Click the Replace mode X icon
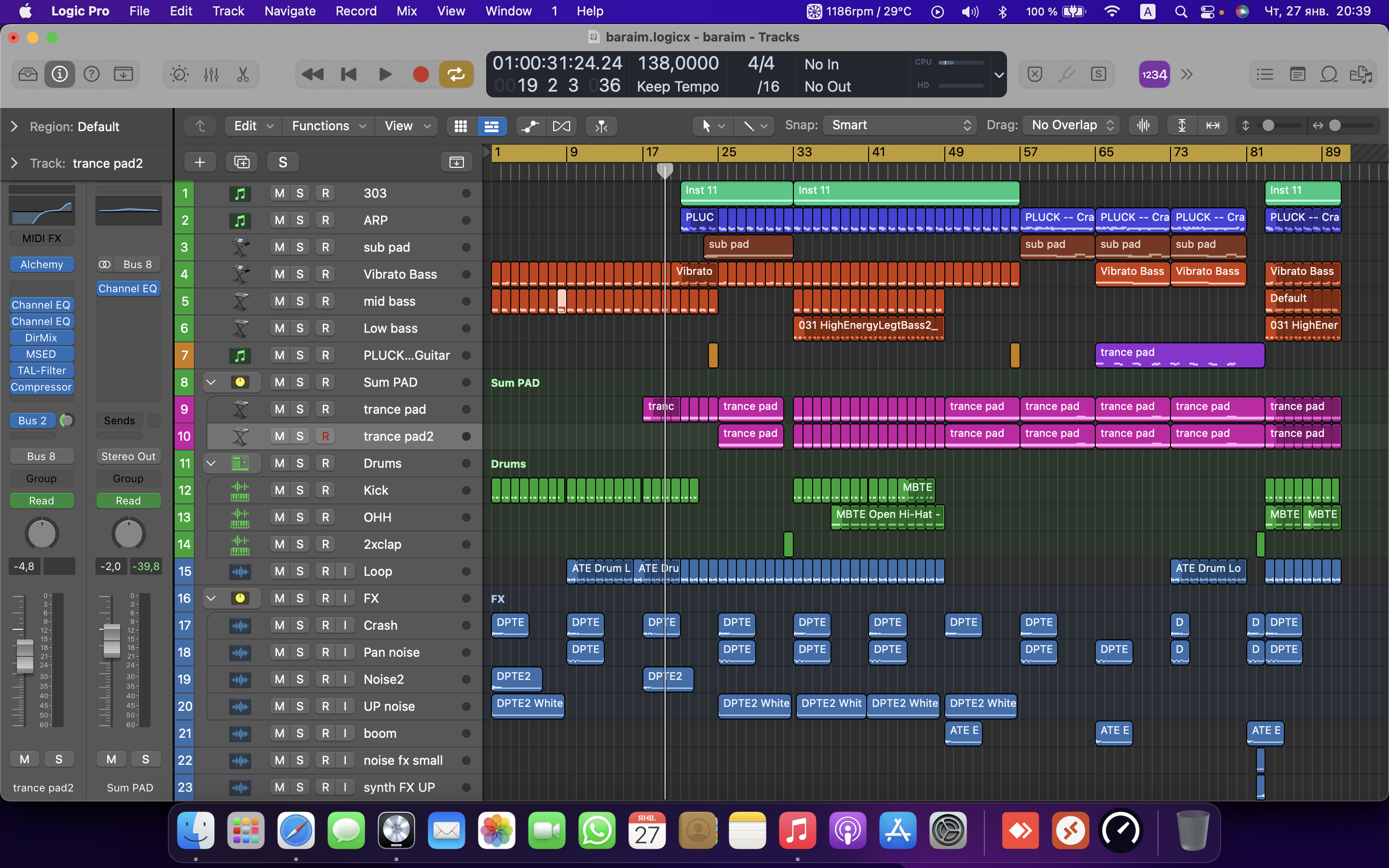The height and width of the screenshot is (868, 1389). coord(1035,74)
